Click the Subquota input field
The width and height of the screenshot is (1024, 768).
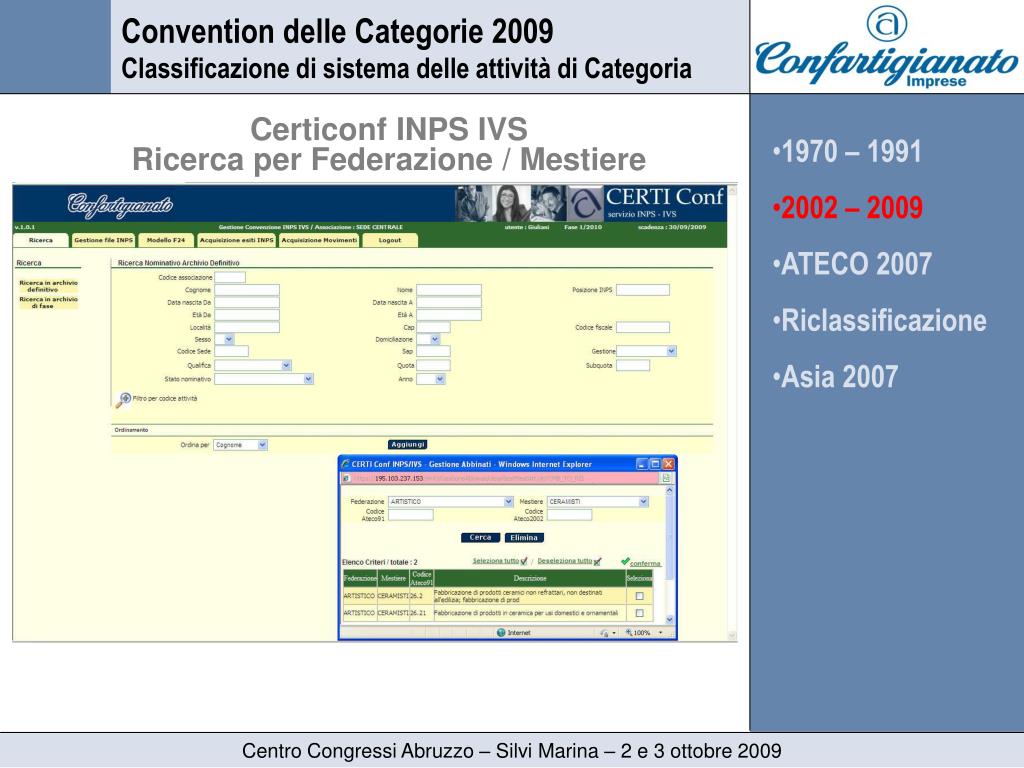pos(633,366)
